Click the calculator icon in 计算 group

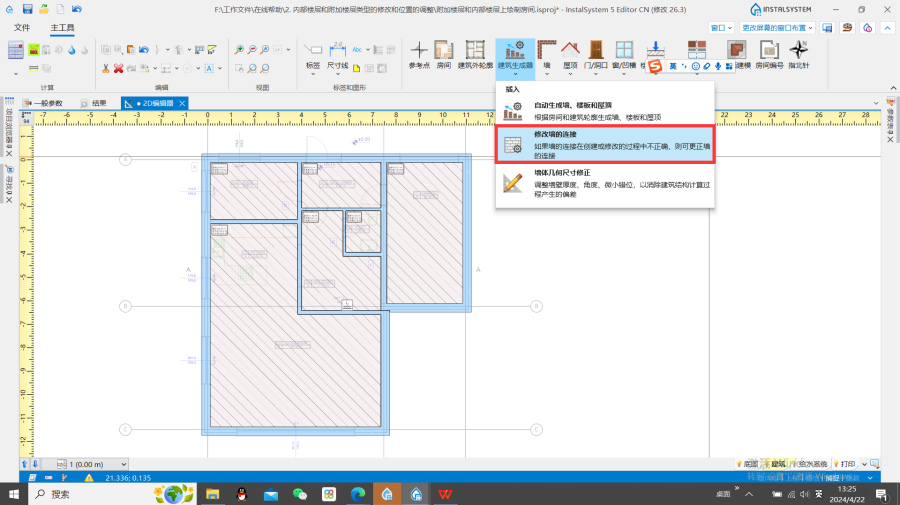point(15,50)
